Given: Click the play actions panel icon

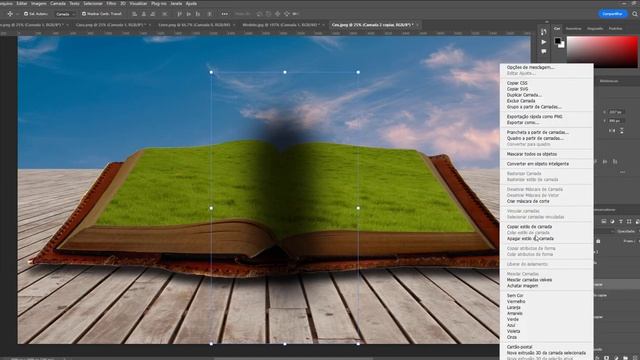Looking at the screenshot, I should 544,42.
